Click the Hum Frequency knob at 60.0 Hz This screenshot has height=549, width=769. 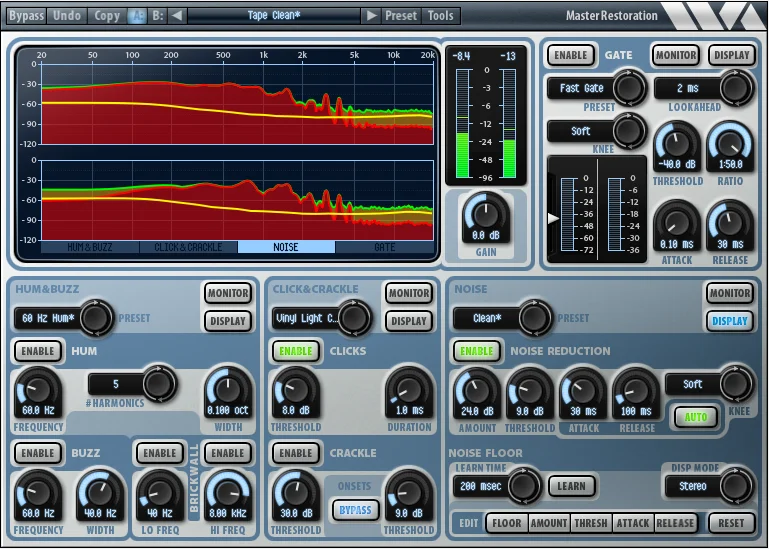pyautogui.click(x=38, y=390)
